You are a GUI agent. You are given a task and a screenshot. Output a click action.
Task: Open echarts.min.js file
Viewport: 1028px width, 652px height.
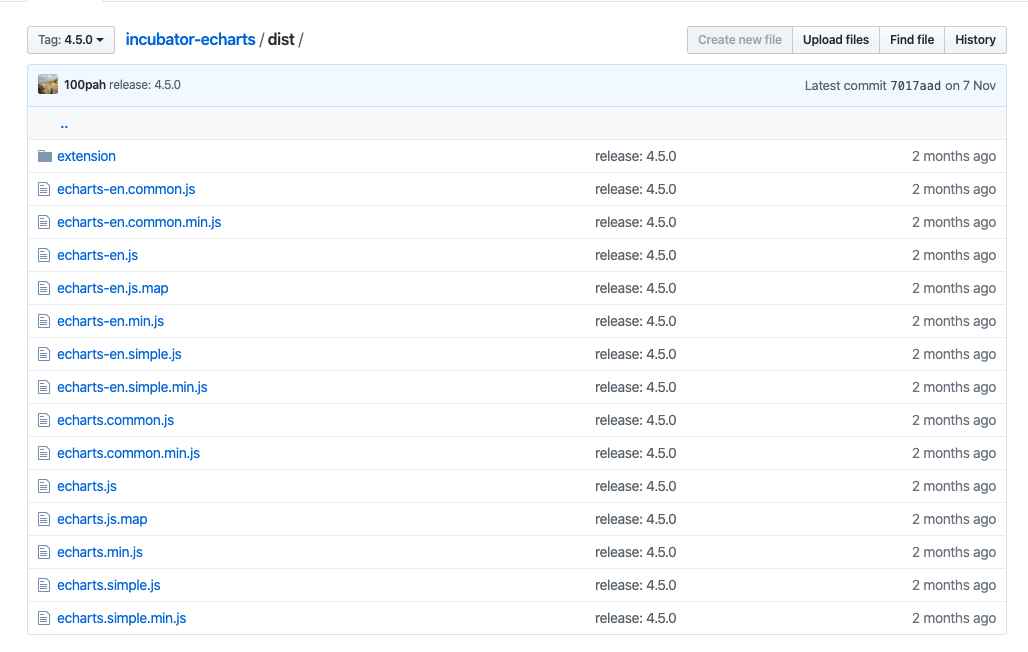pyautogui.click(x=100, y=552)
